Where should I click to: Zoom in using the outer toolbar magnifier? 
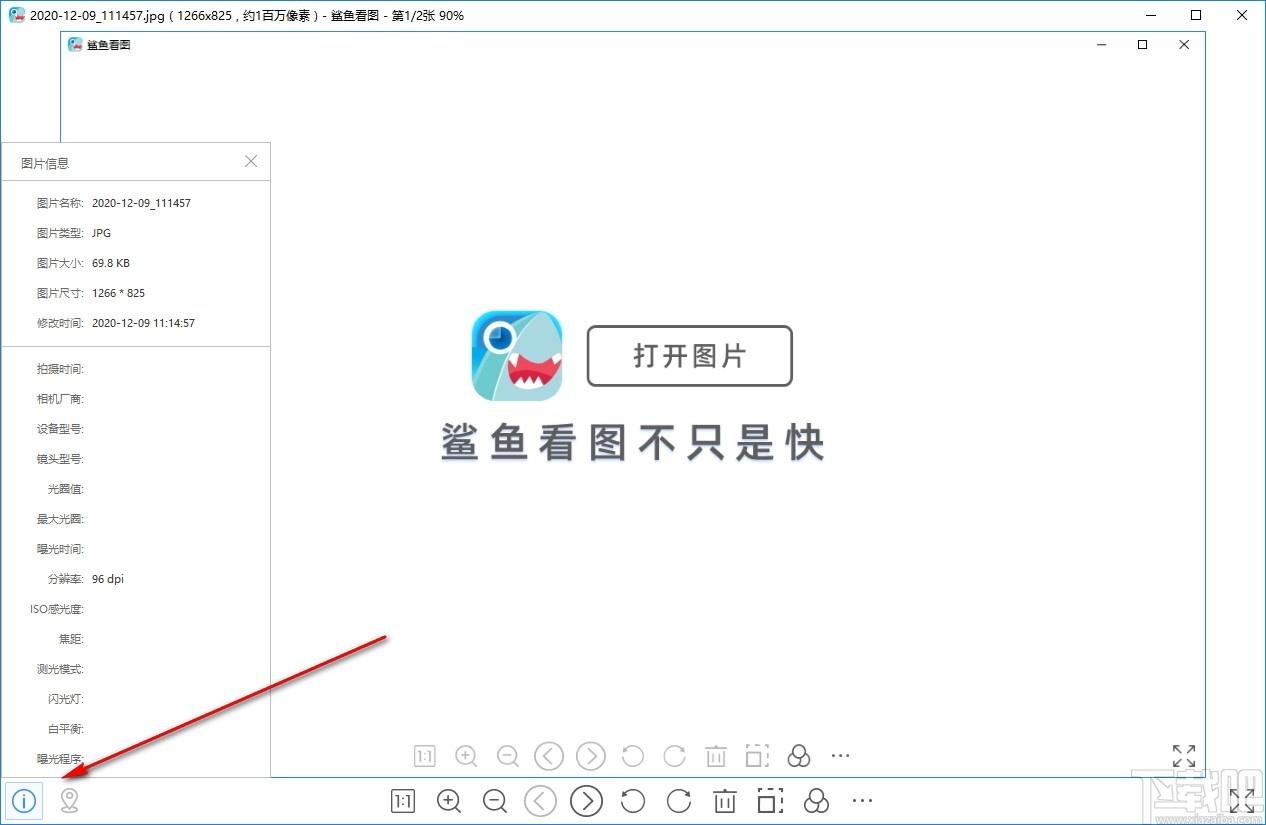click(x=449, y=801)
